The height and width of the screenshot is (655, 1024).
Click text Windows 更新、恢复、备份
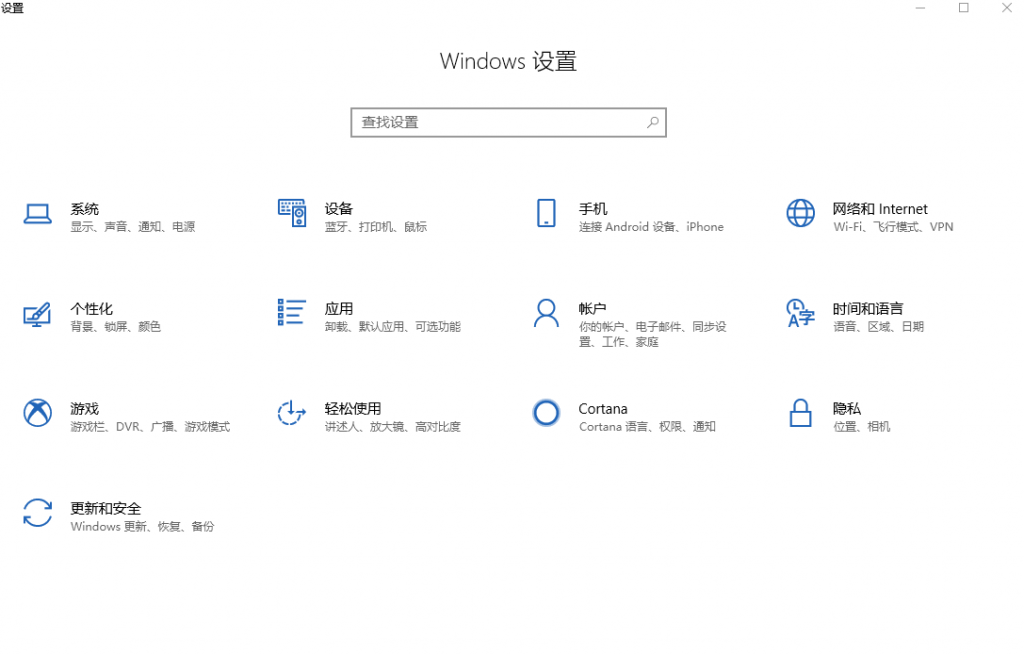(142, 526)
